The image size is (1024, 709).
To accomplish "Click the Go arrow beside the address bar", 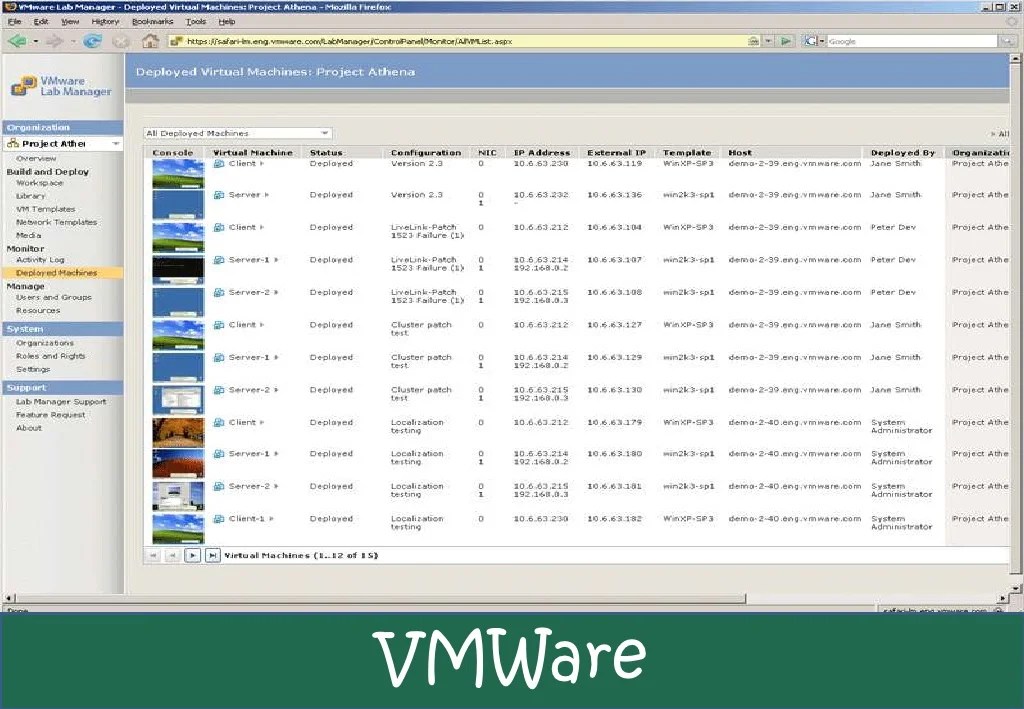I will (x=786, y=41).
